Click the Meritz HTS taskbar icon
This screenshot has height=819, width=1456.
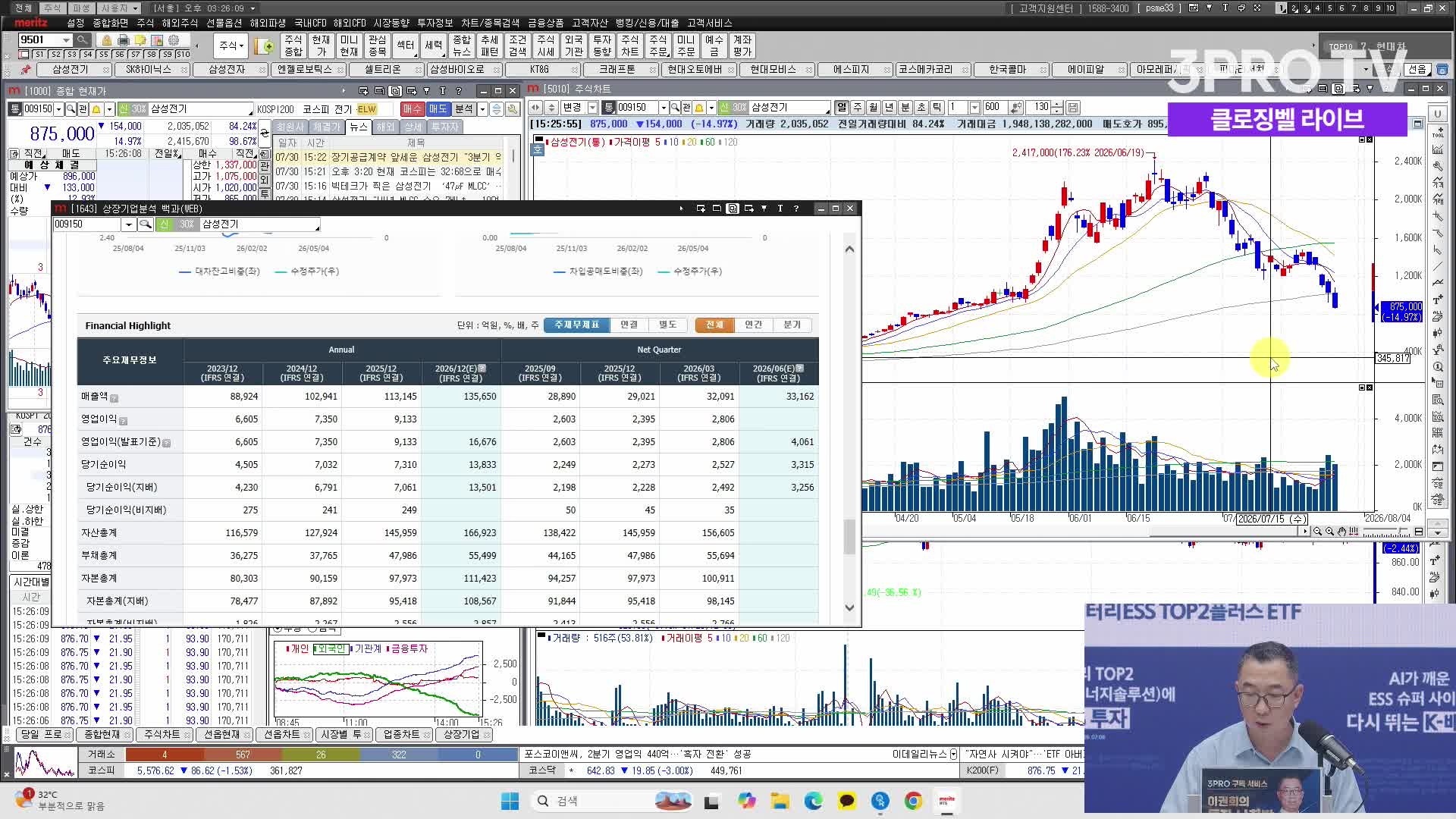[946, 801]
